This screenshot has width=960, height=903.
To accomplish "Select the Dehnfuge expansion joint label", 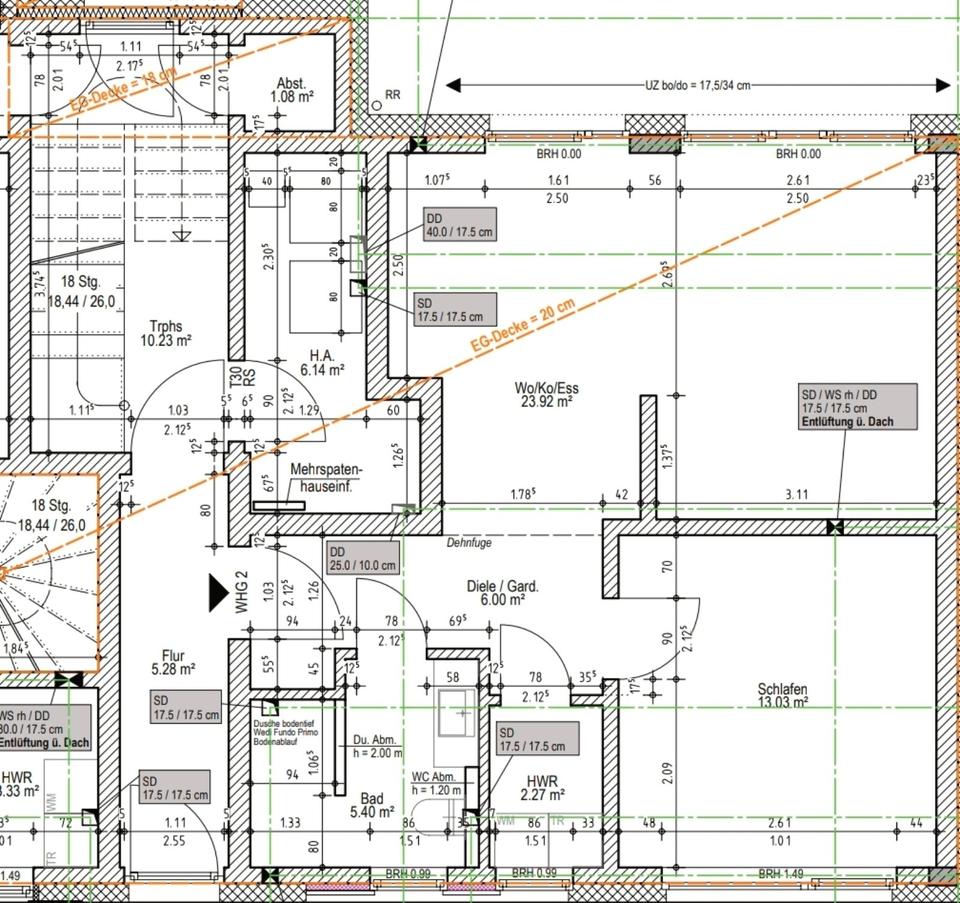I will pyautogui.click(x=471, y=541).
